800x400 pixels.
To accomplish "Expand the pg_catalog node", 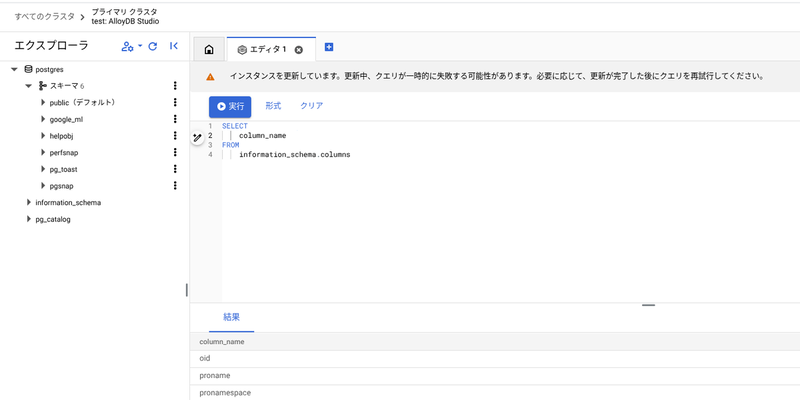I will click(x=29, y=219).
